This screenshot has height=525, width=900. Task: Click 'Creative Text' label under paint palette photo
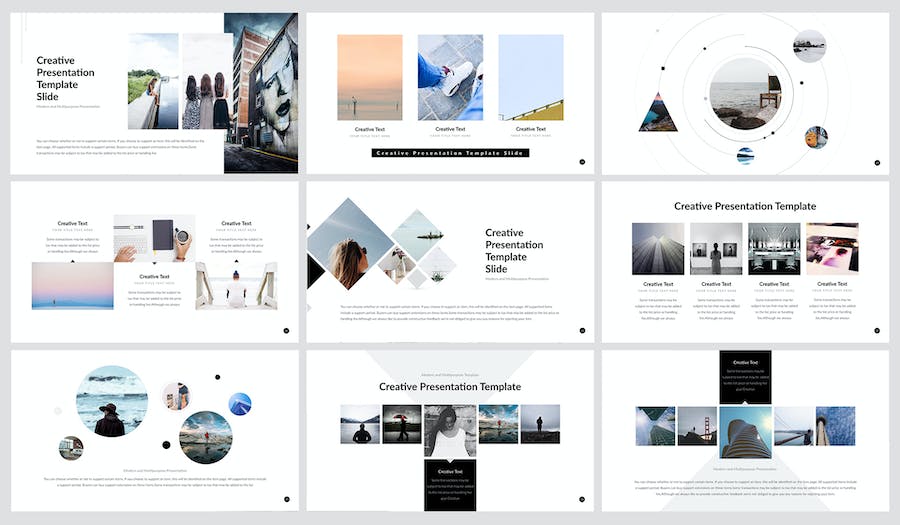pyautogui.click(x=832, y=284)
